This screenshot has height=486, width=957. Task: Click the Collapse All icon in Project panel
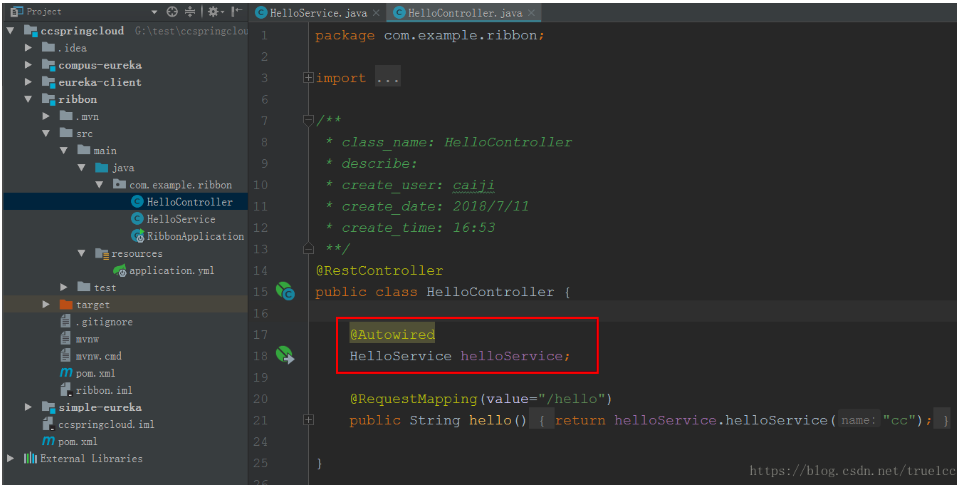[190, 12]
